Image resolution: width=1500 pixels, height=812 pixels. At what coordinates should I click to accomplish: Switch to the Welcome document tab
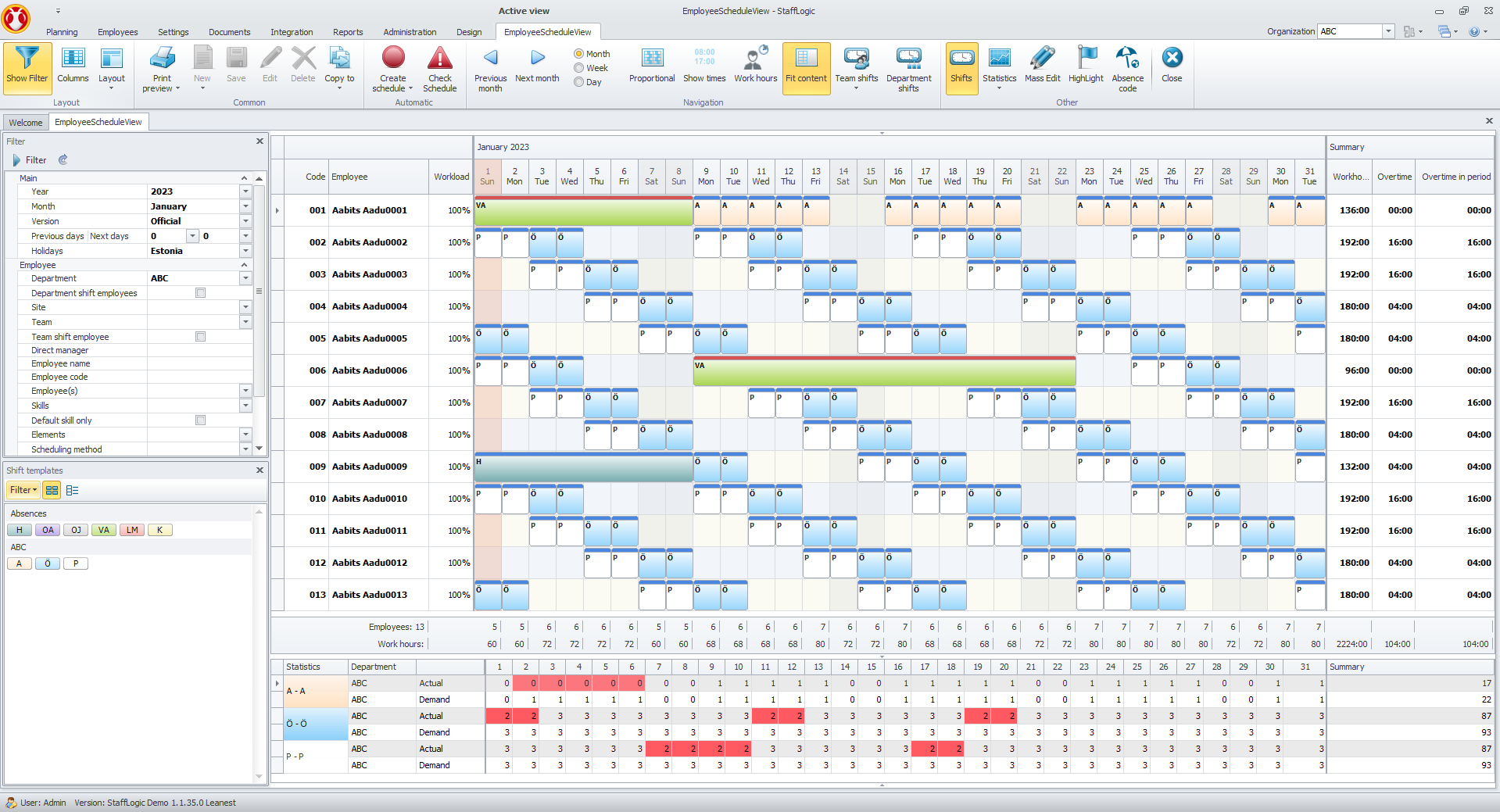(26, 123)
